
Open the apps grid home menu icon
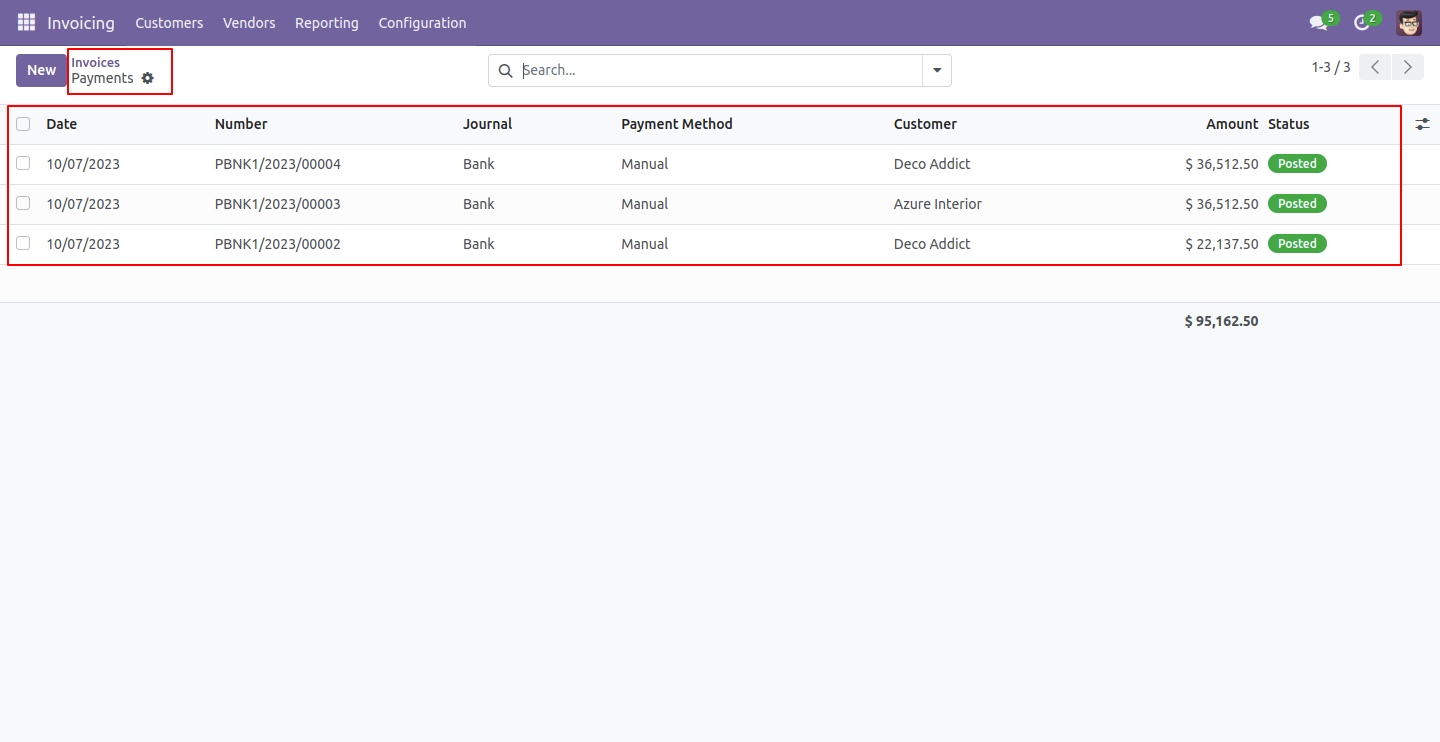tap(26, 22)
